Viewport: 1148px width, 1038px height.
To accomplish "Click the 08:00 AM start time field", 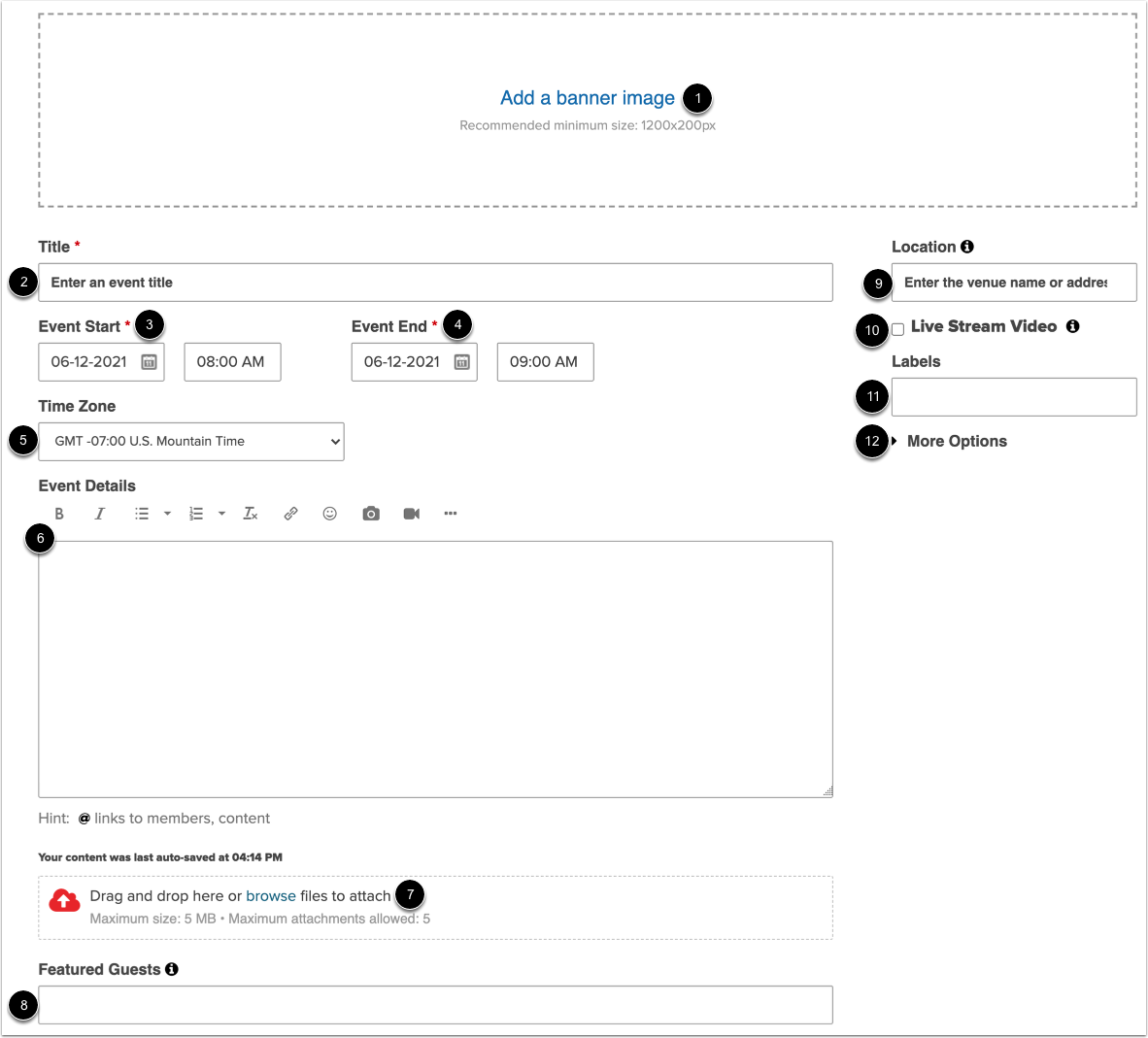I will pyautogui.click(x=233, y=362).
